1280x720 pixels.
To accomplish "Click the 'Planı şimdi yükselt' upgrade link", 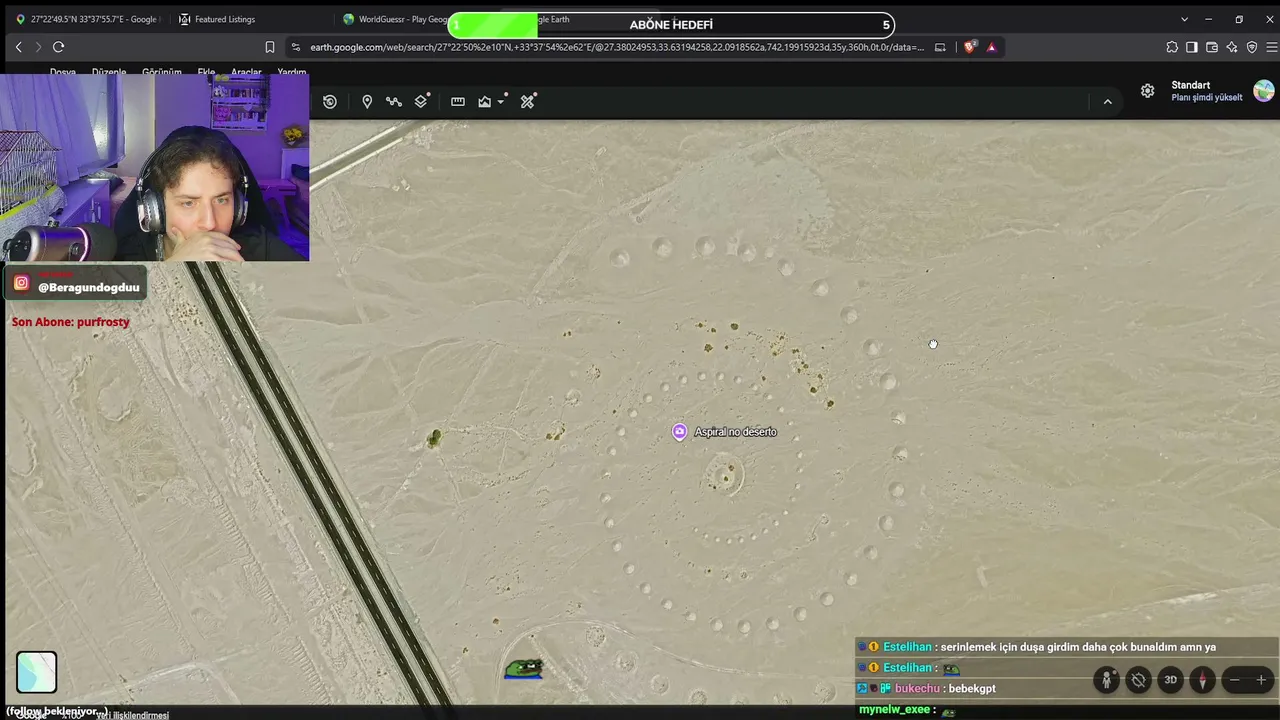I will pyautogui.click(x=1207, y=98).
